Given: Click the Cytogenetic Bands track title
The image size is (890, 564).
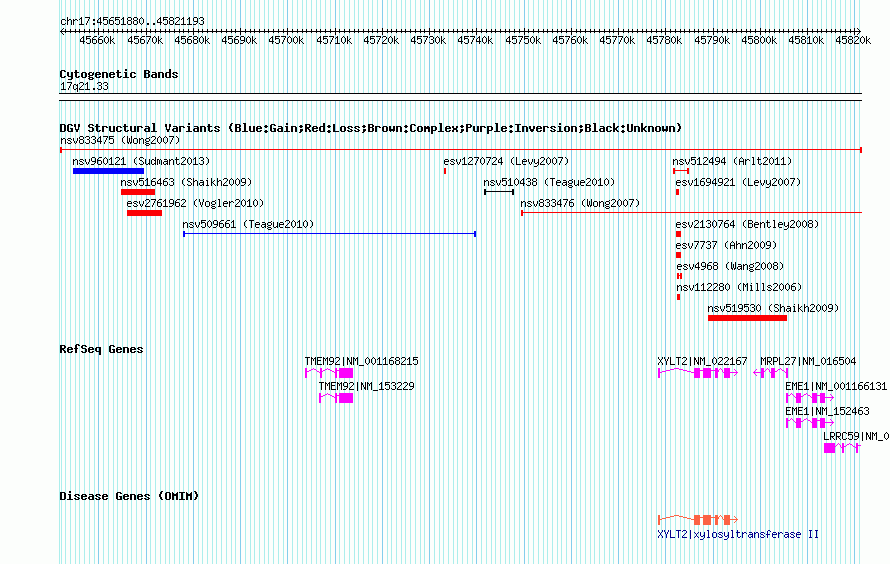Looking at the screenshot, I should 119,74.
